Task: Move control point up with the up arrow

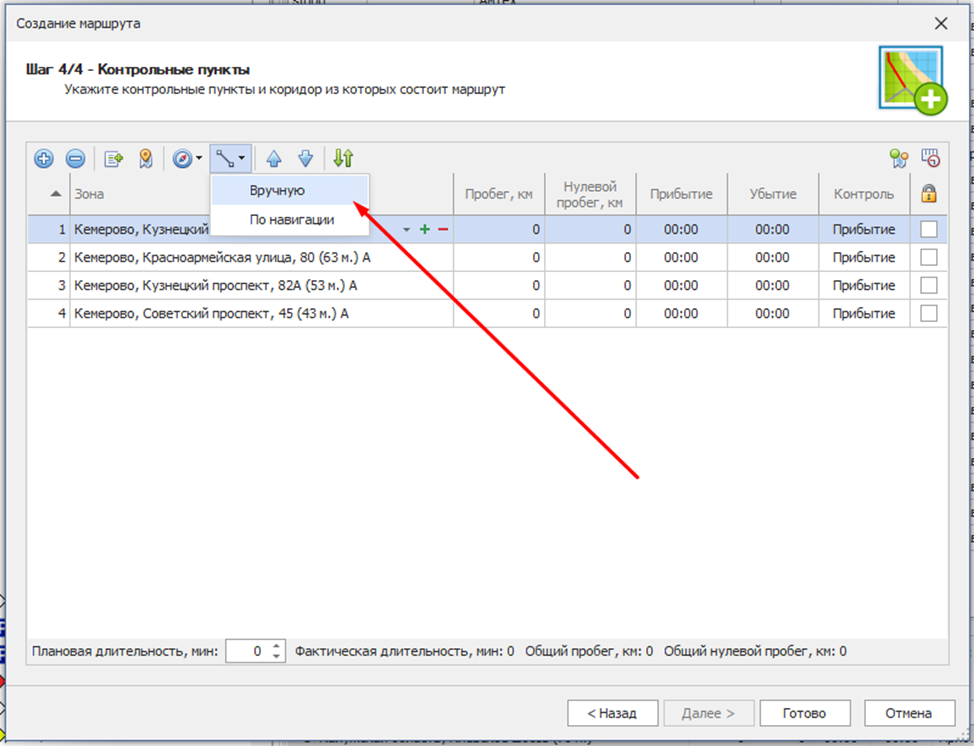Action: tap(274, 158)
